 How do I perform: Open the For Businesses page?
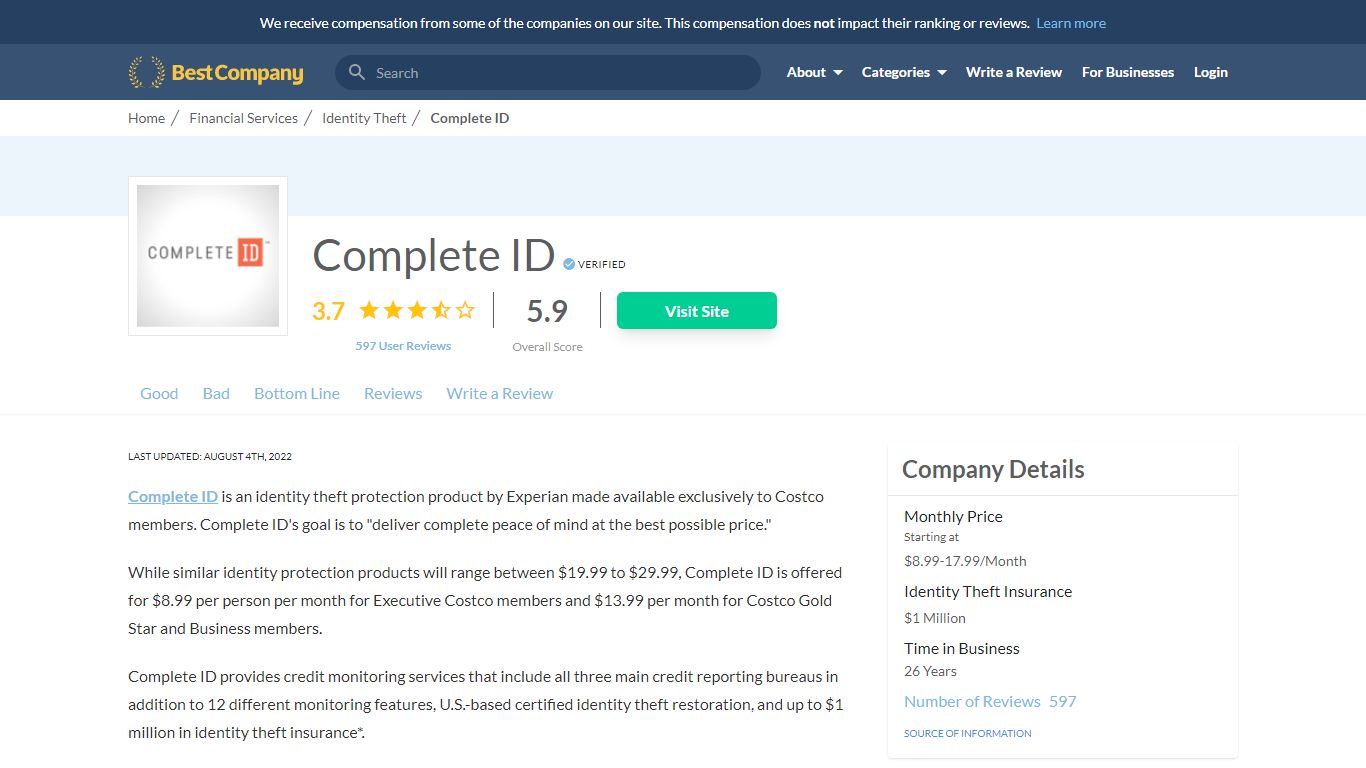coord(1128,72)
